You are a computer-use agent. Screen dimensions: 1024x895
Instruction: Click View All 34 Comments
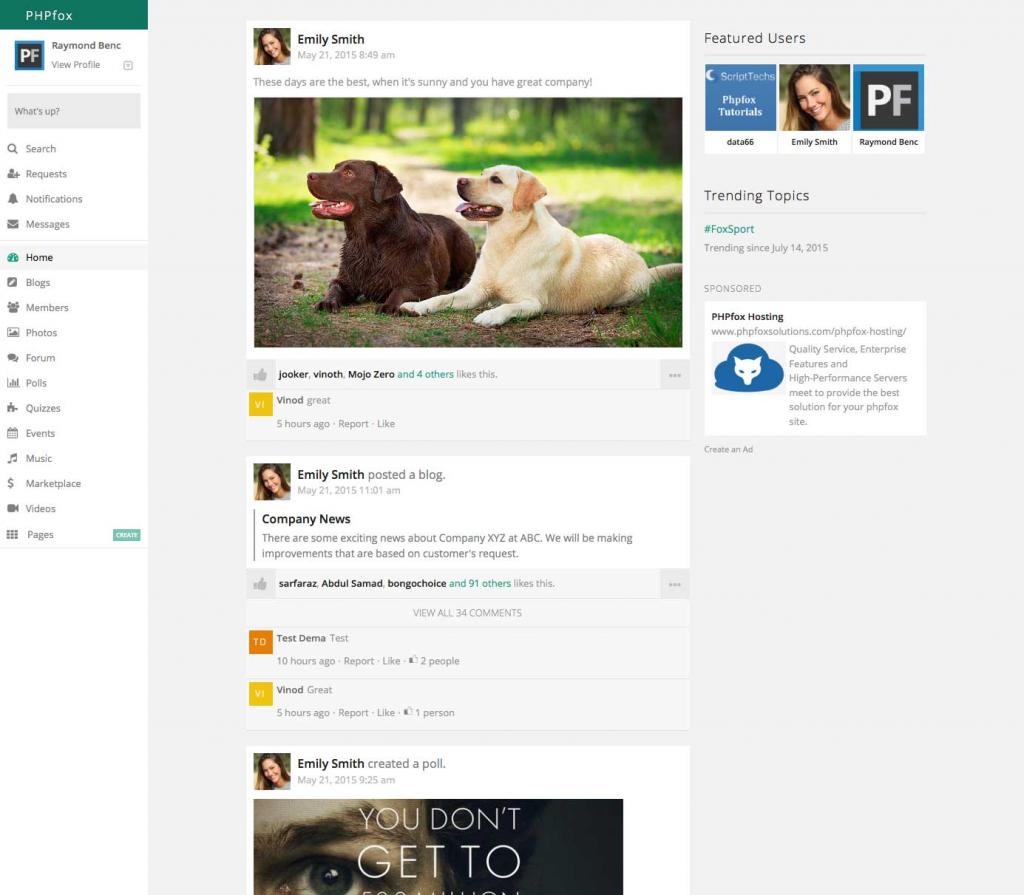pyautogui.click(x=467, y=613)
